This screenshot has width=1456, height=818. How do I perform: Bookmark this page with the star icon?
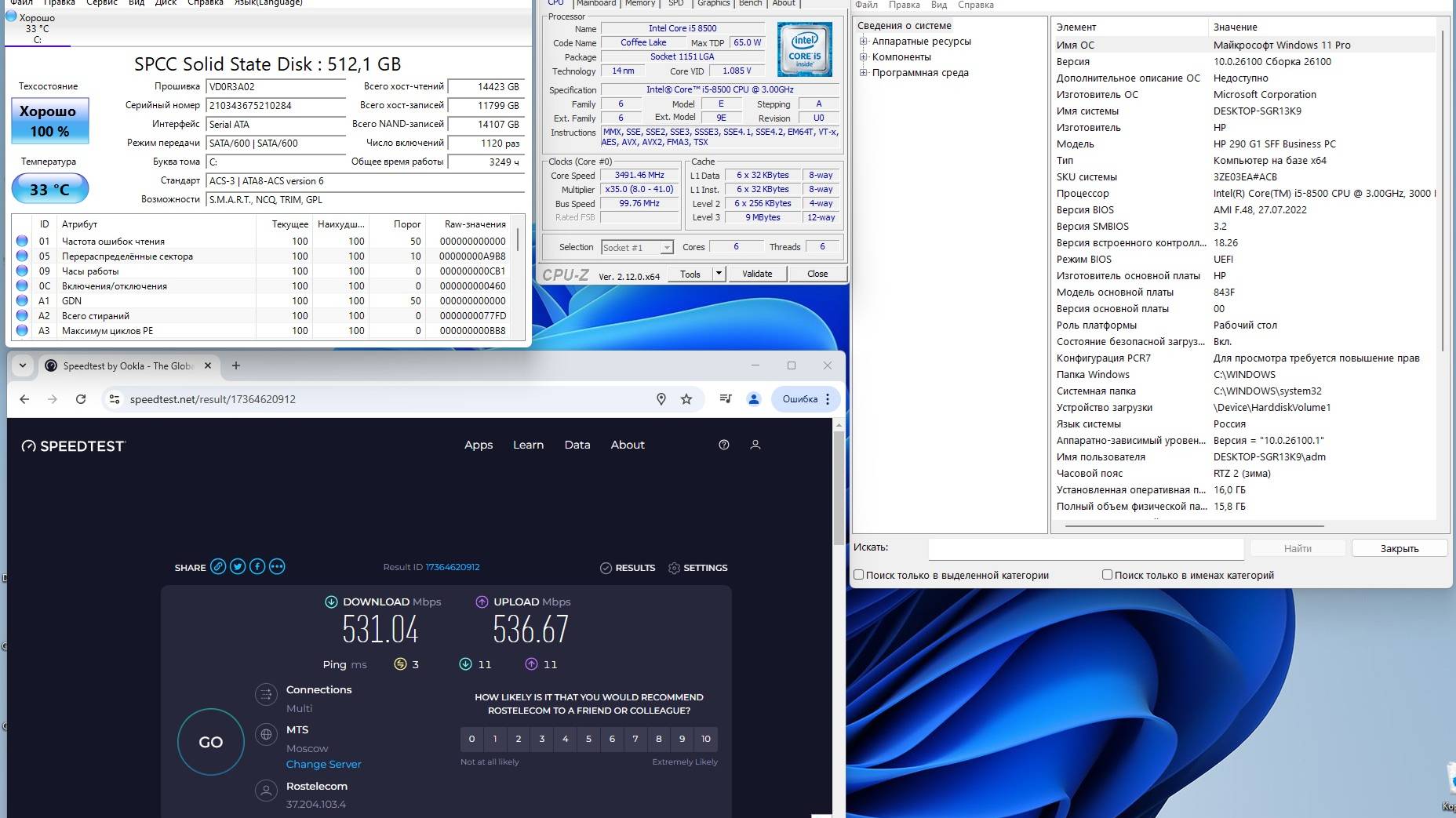point(686,399)
